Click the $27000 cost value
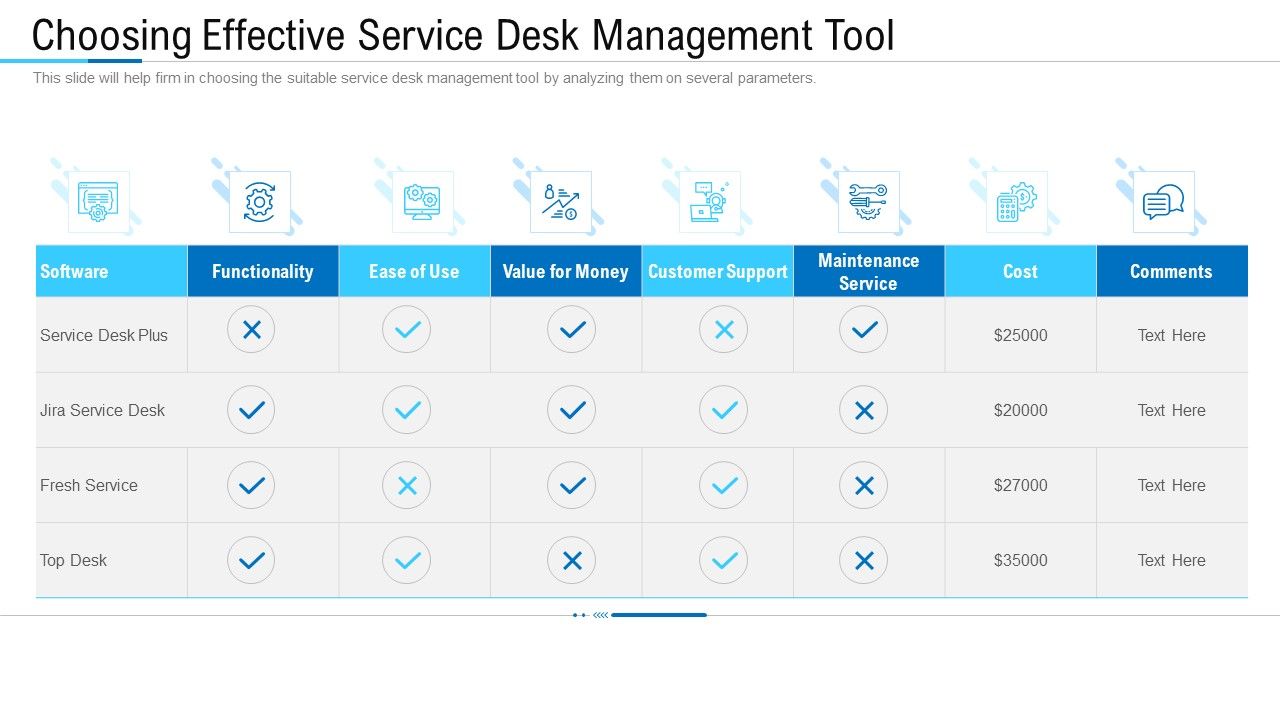 (1021, 485)
